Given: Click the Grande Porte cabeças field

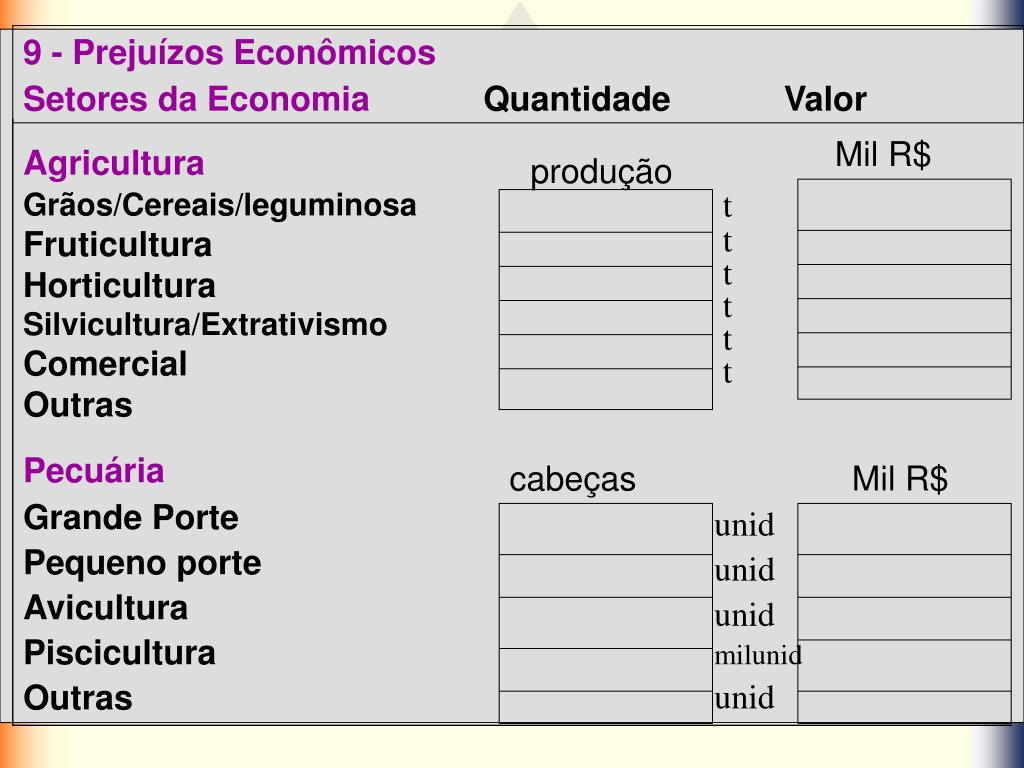Looking at the screenshot, I should (605, 529).
